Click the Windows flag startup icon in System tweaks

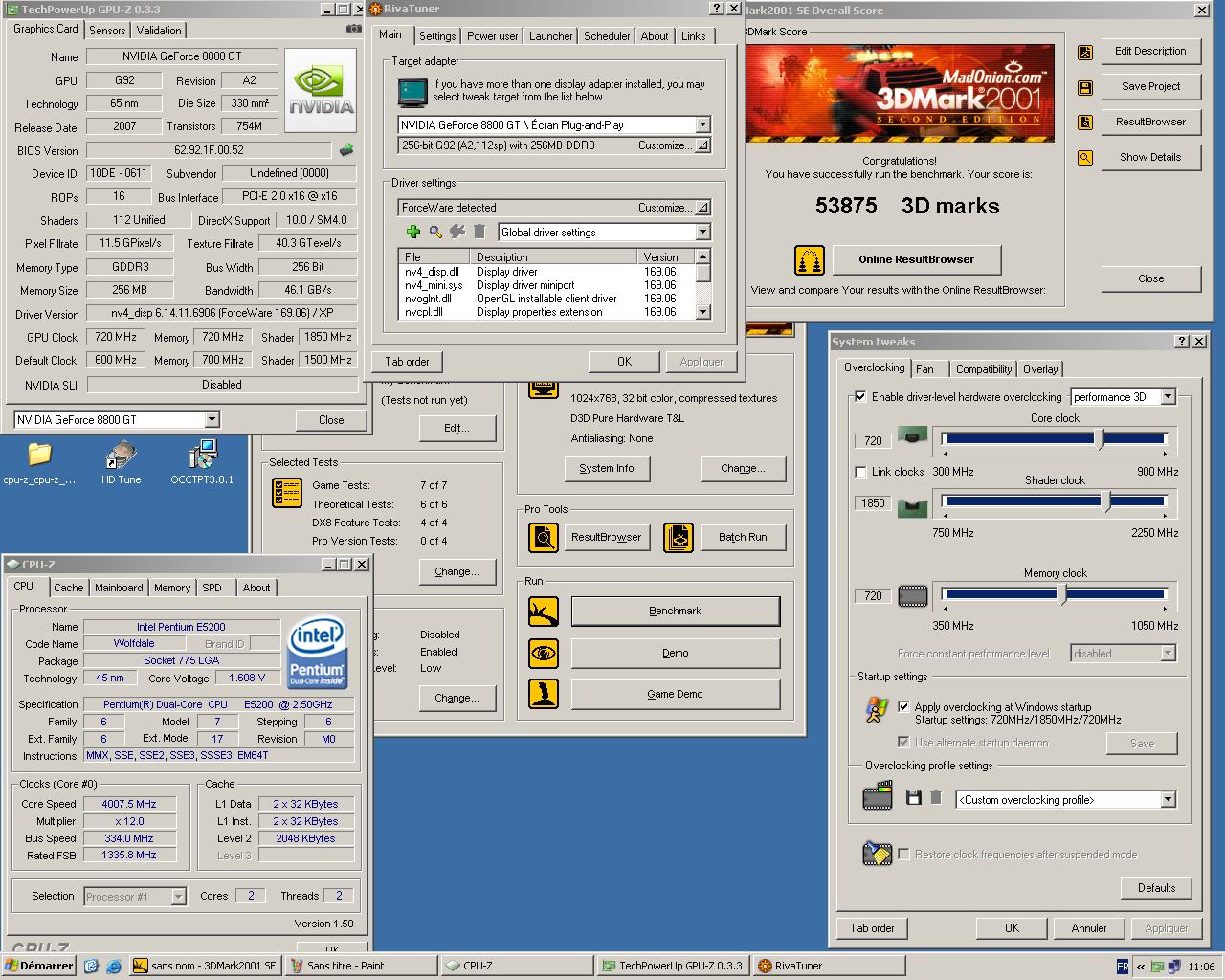click(x=876, y=709)
